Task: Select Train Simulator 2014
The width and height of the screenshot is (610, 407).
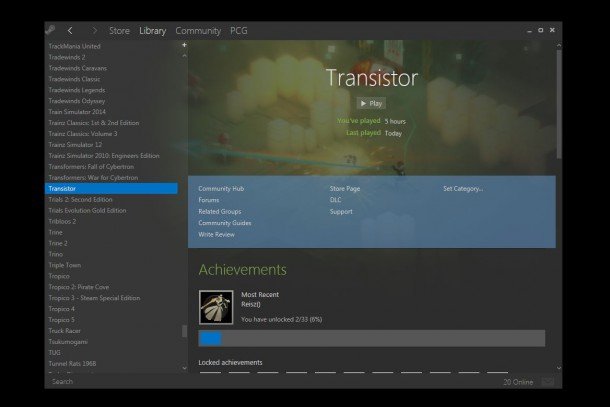Action: (77, 112)
